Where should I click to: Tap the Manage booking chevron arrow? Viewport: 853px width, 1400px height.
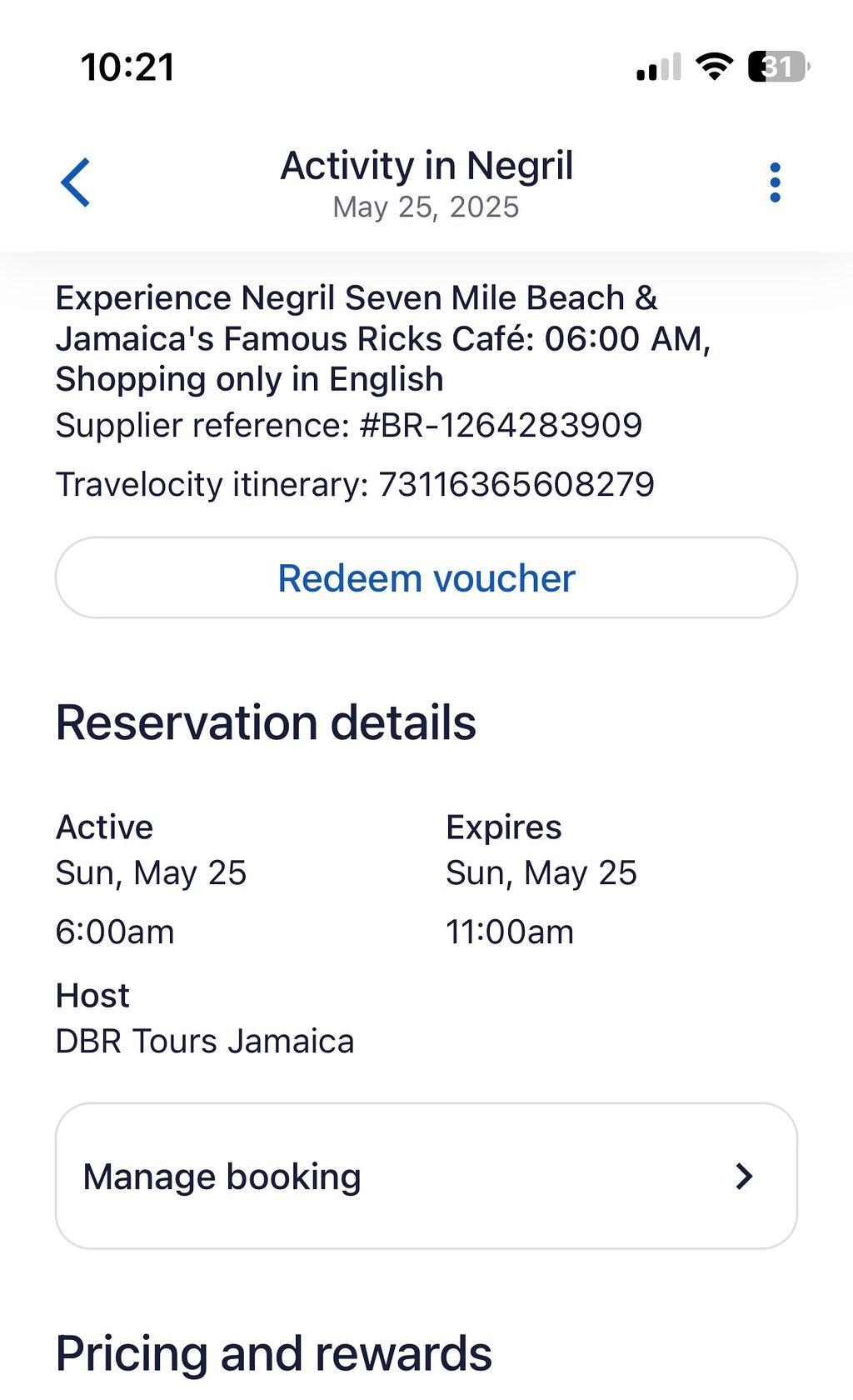click(x=744, y=1176)
